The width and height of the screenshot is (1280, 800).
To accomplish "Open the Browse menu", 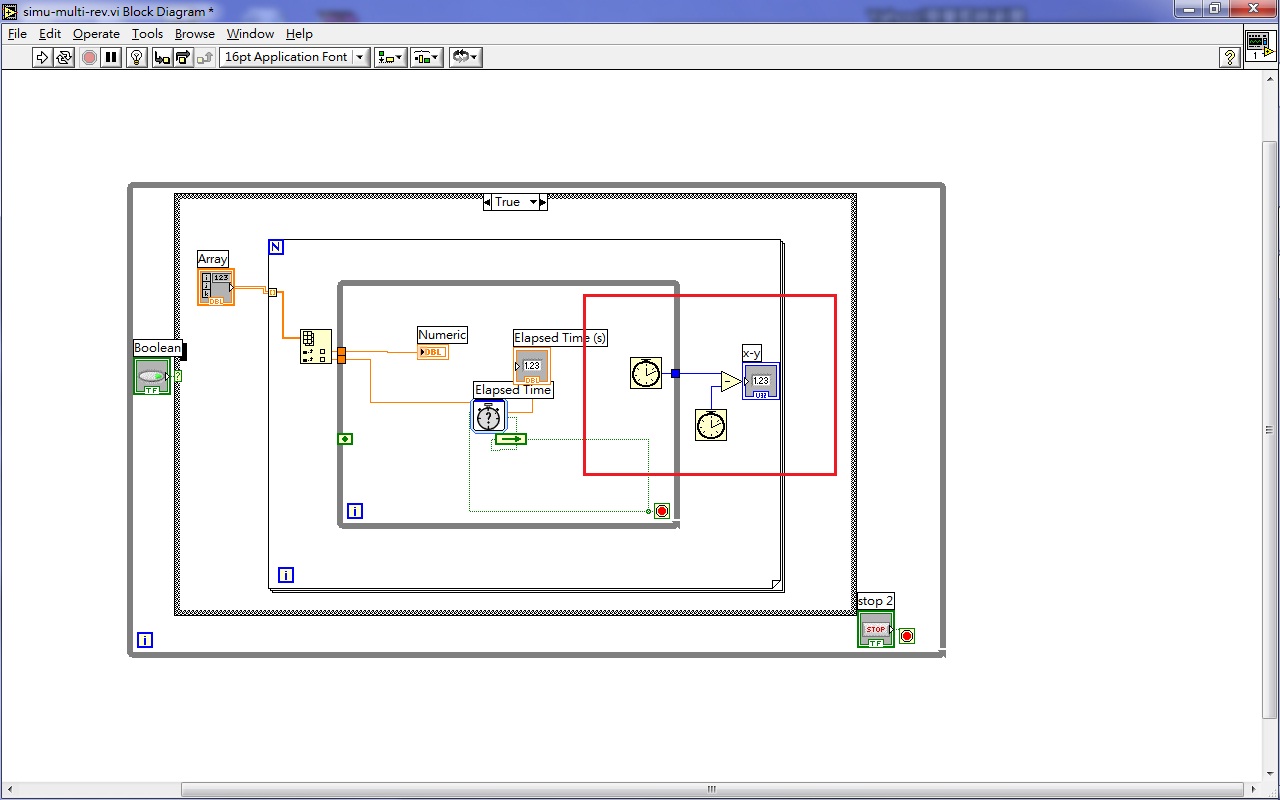I will pos(194,33).
